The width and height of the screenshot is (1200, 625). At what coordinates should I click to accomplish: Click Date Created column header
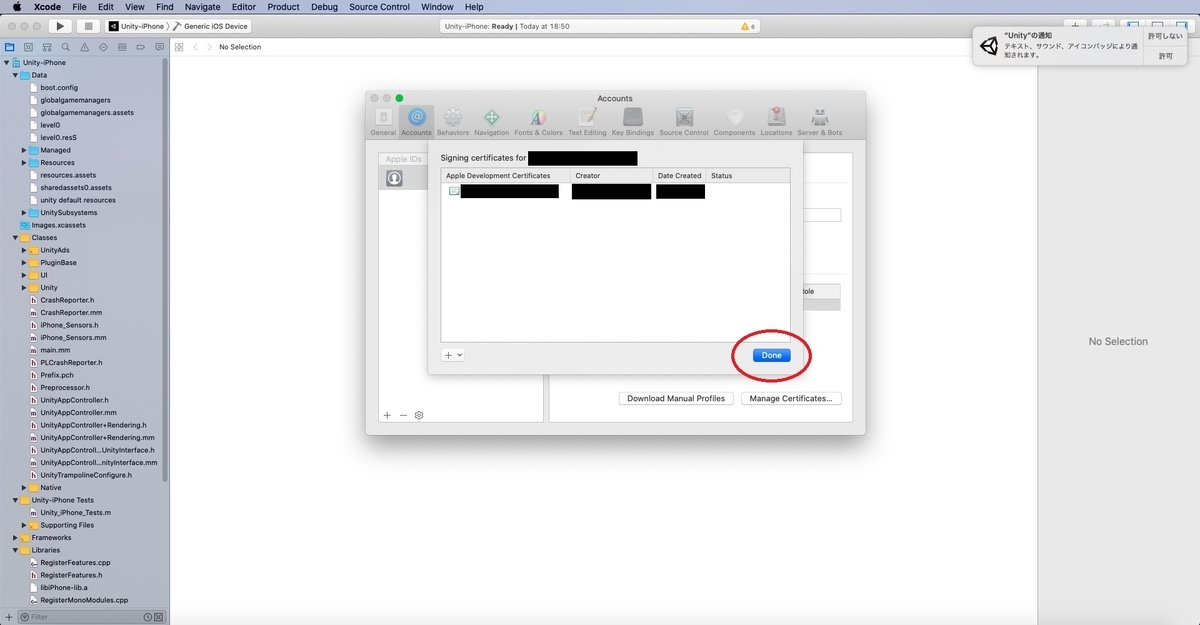(679, 175)
